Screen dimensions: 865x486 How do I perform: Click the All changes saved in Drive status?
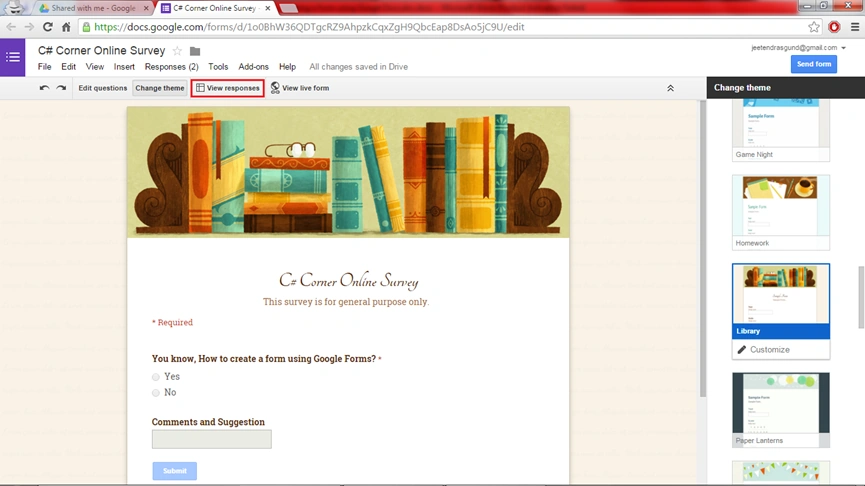point(359,67)
